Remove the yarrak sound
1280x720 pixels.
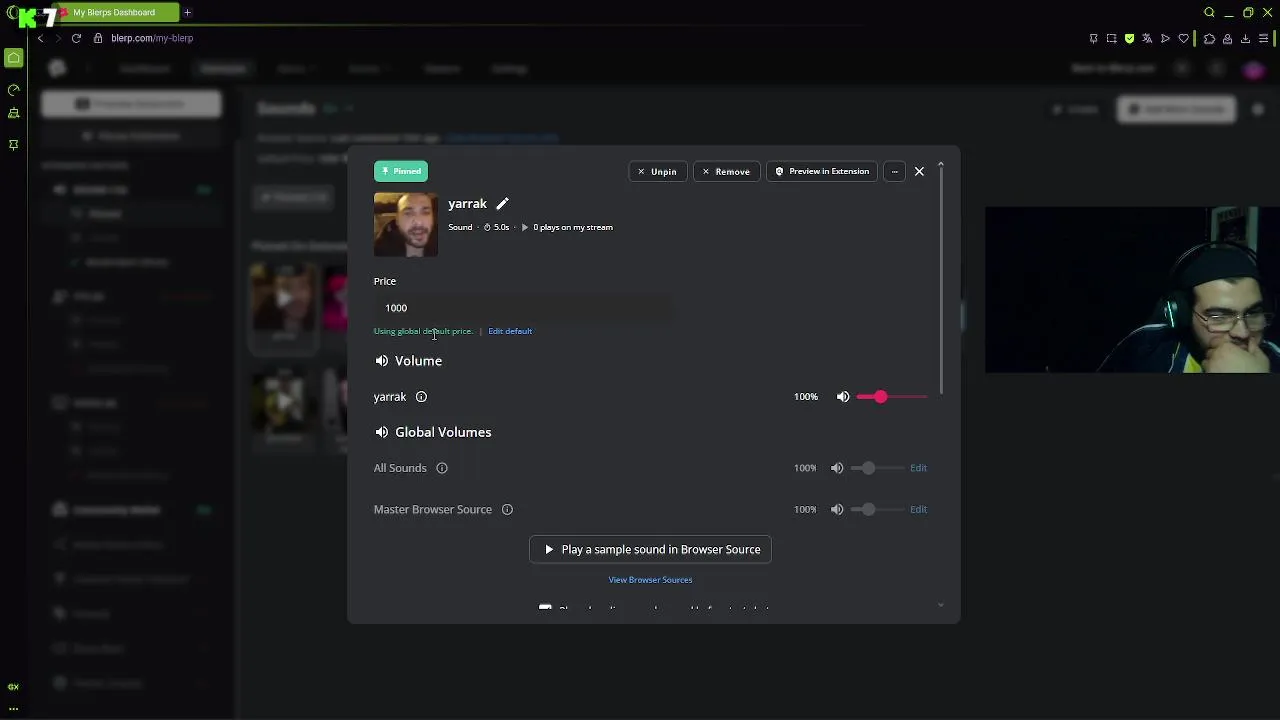pos(726,171)
